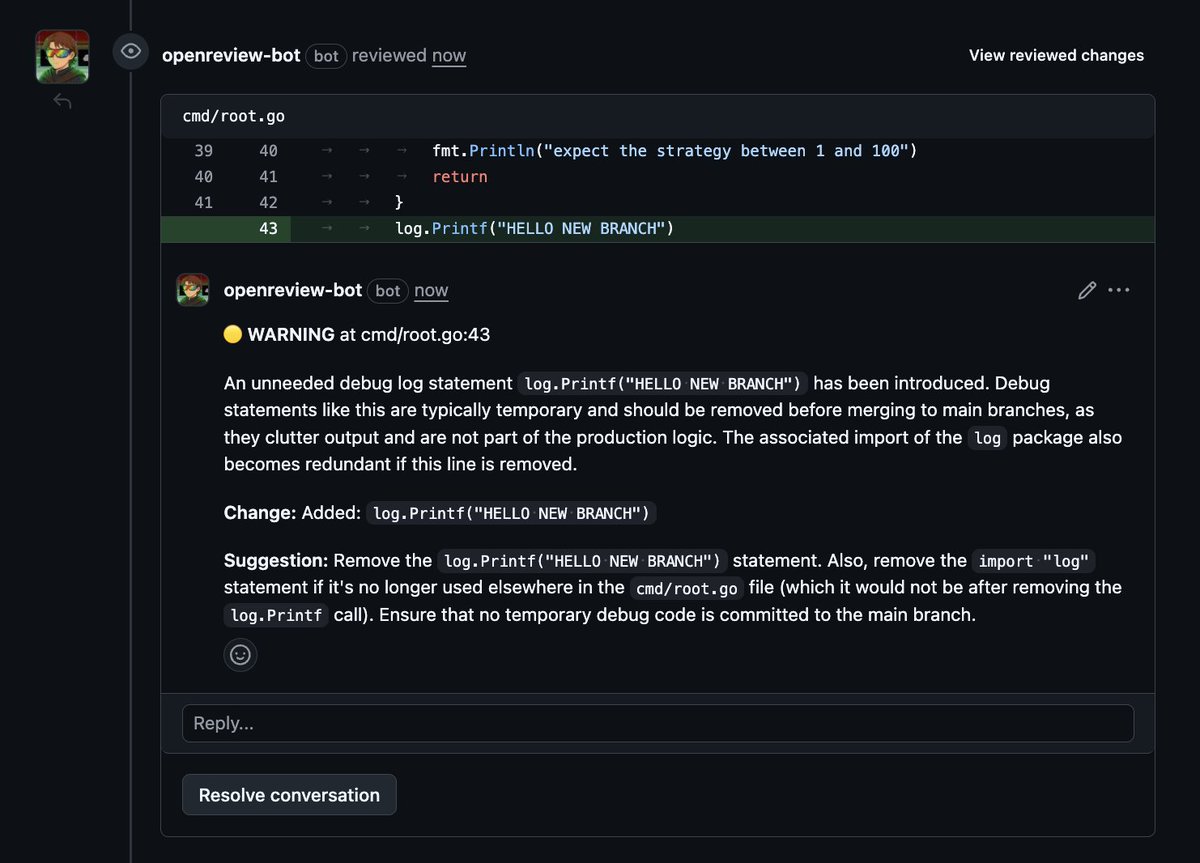Click line number 39 in the old column
The height and width of the screenshot is (863, 1200).
[203, 151]
